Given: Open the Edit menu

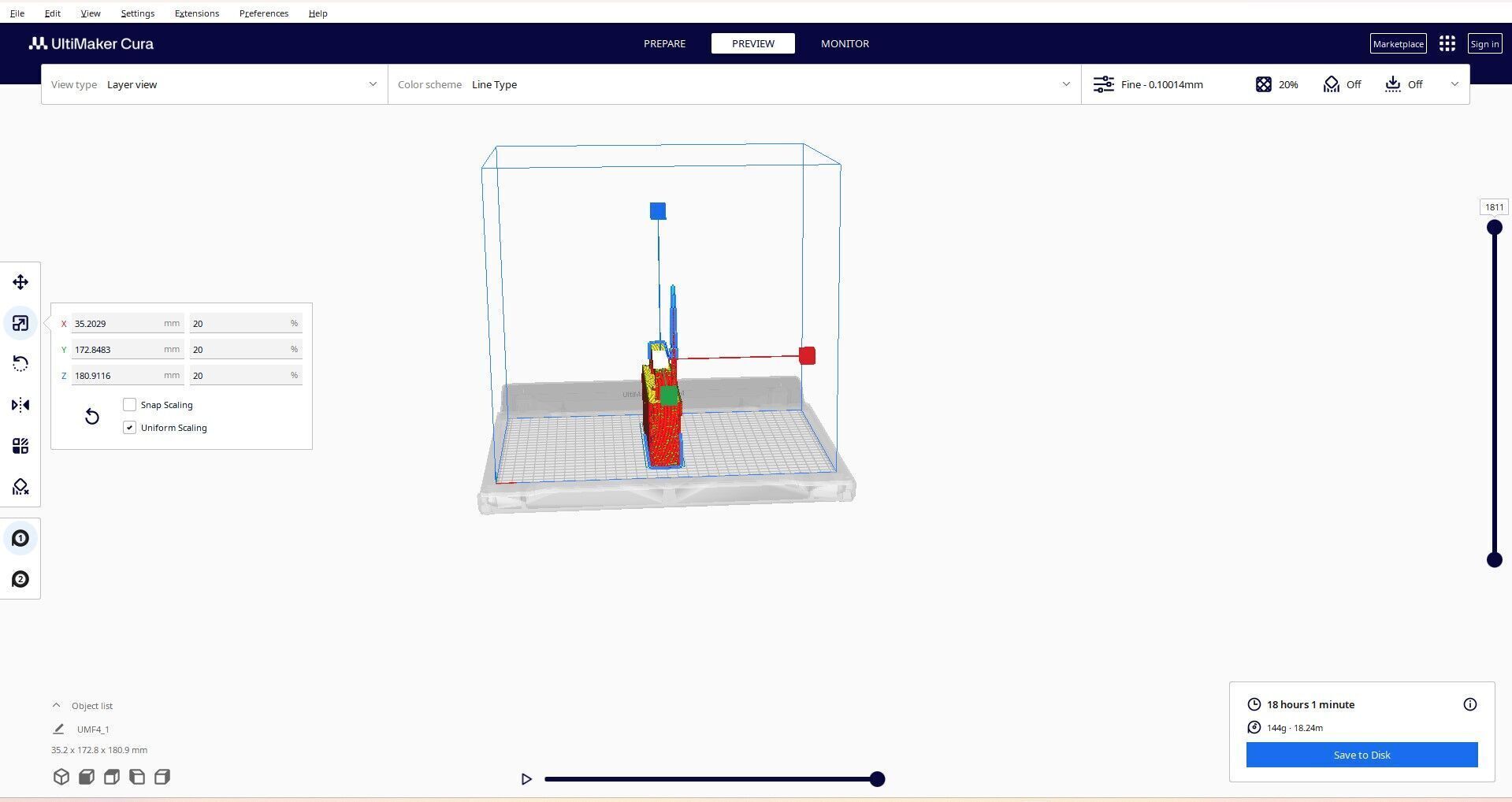Looking at the screenshot, I should tap(52, 13).
